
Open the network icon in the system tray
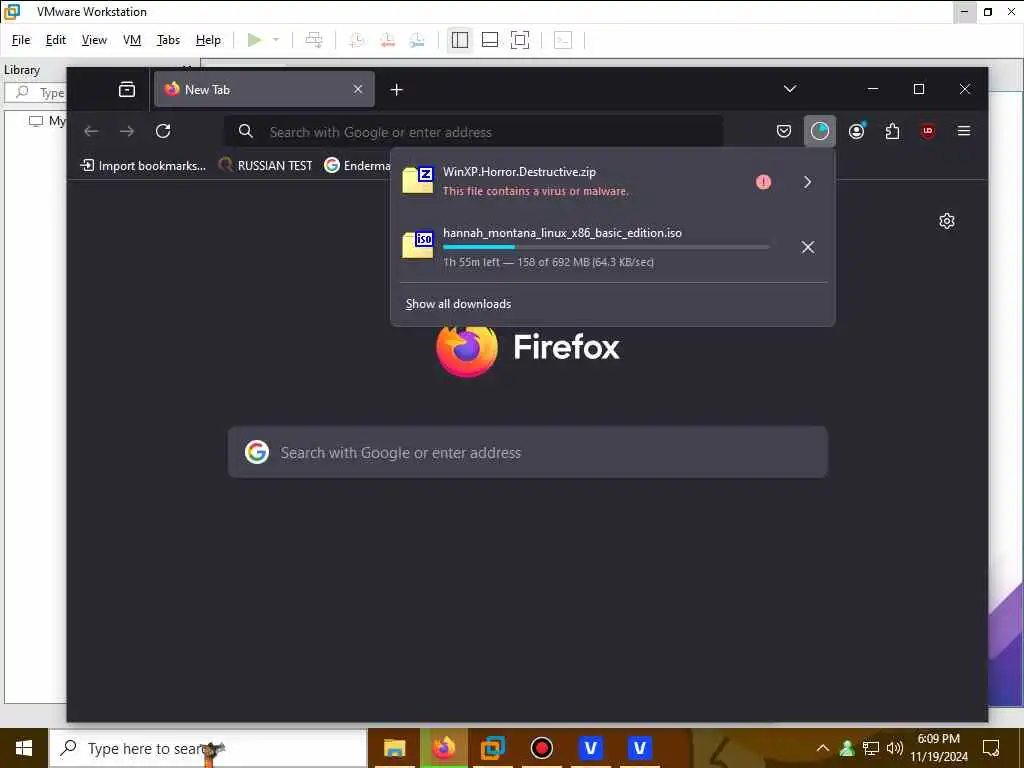pyautogui.click(x=871, y=748)
